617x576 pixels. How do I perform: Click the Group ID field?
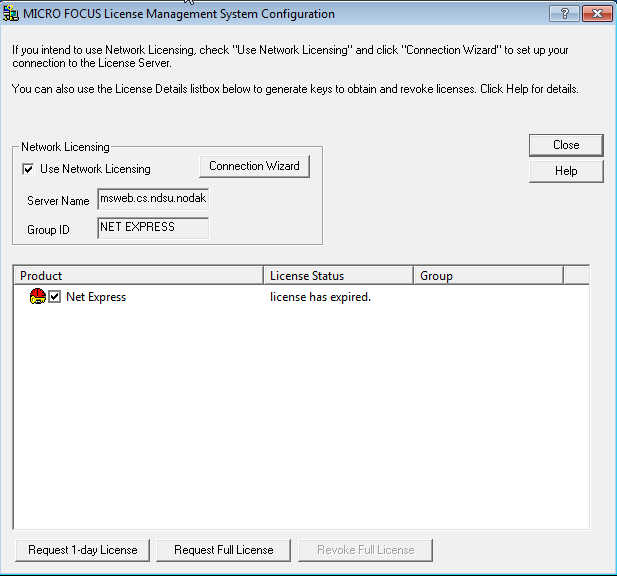click(153, 228)
